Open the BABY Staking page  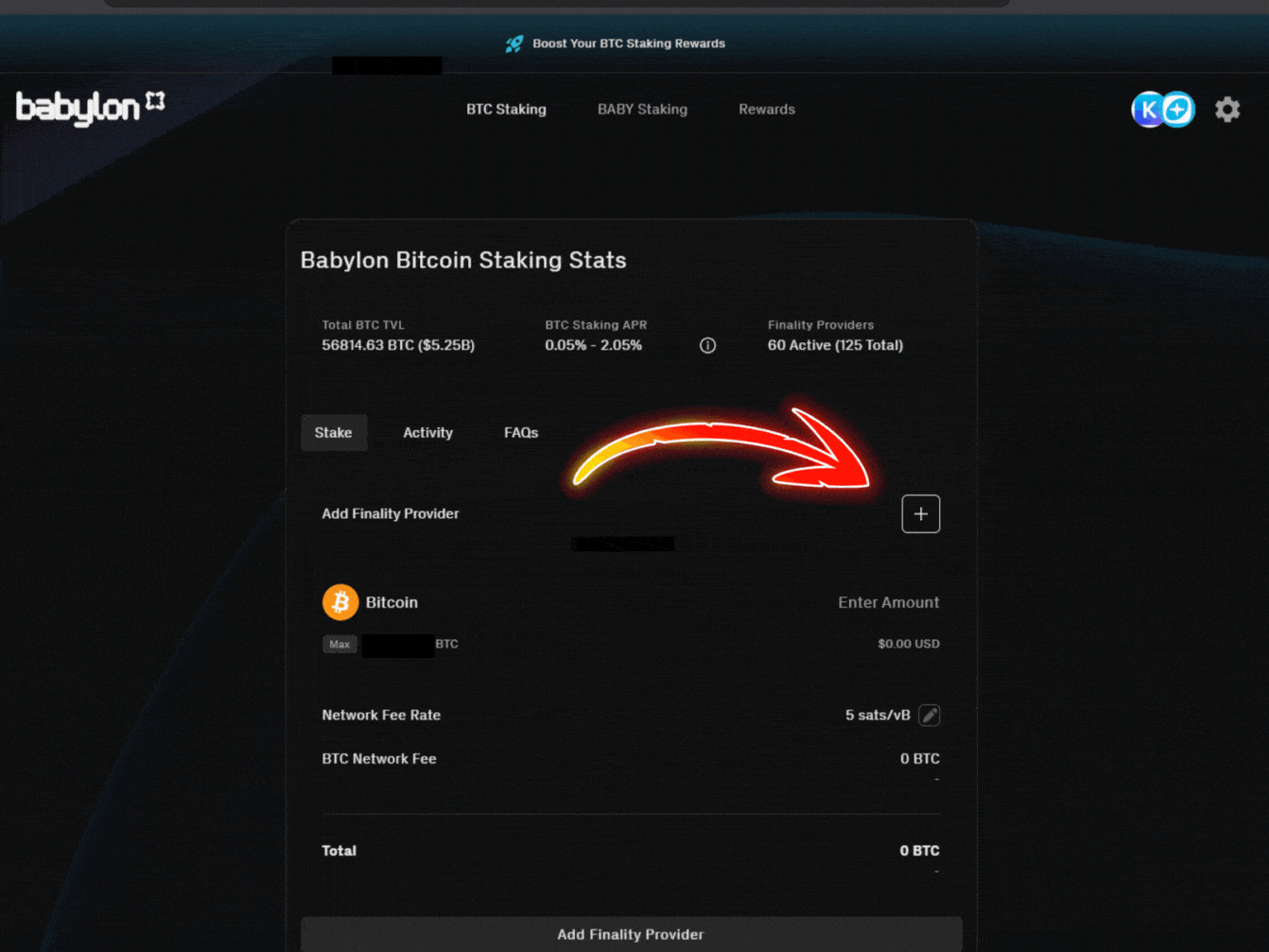[x=642, y=110]
